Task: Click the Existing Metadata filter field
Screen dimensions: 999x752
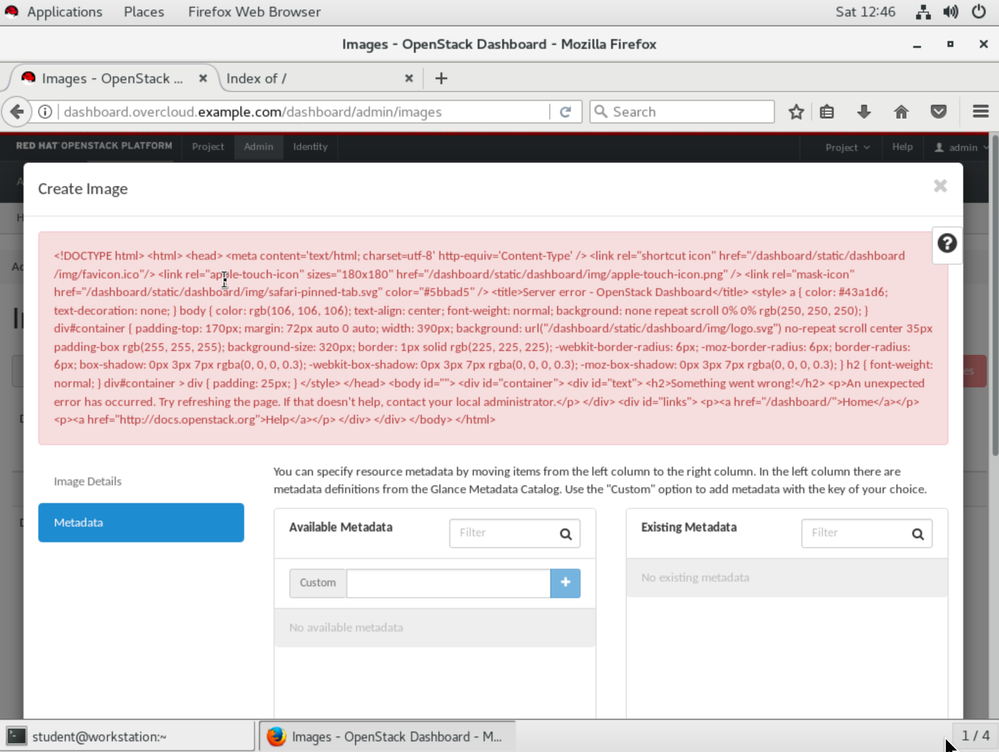Action: [856, 533]
